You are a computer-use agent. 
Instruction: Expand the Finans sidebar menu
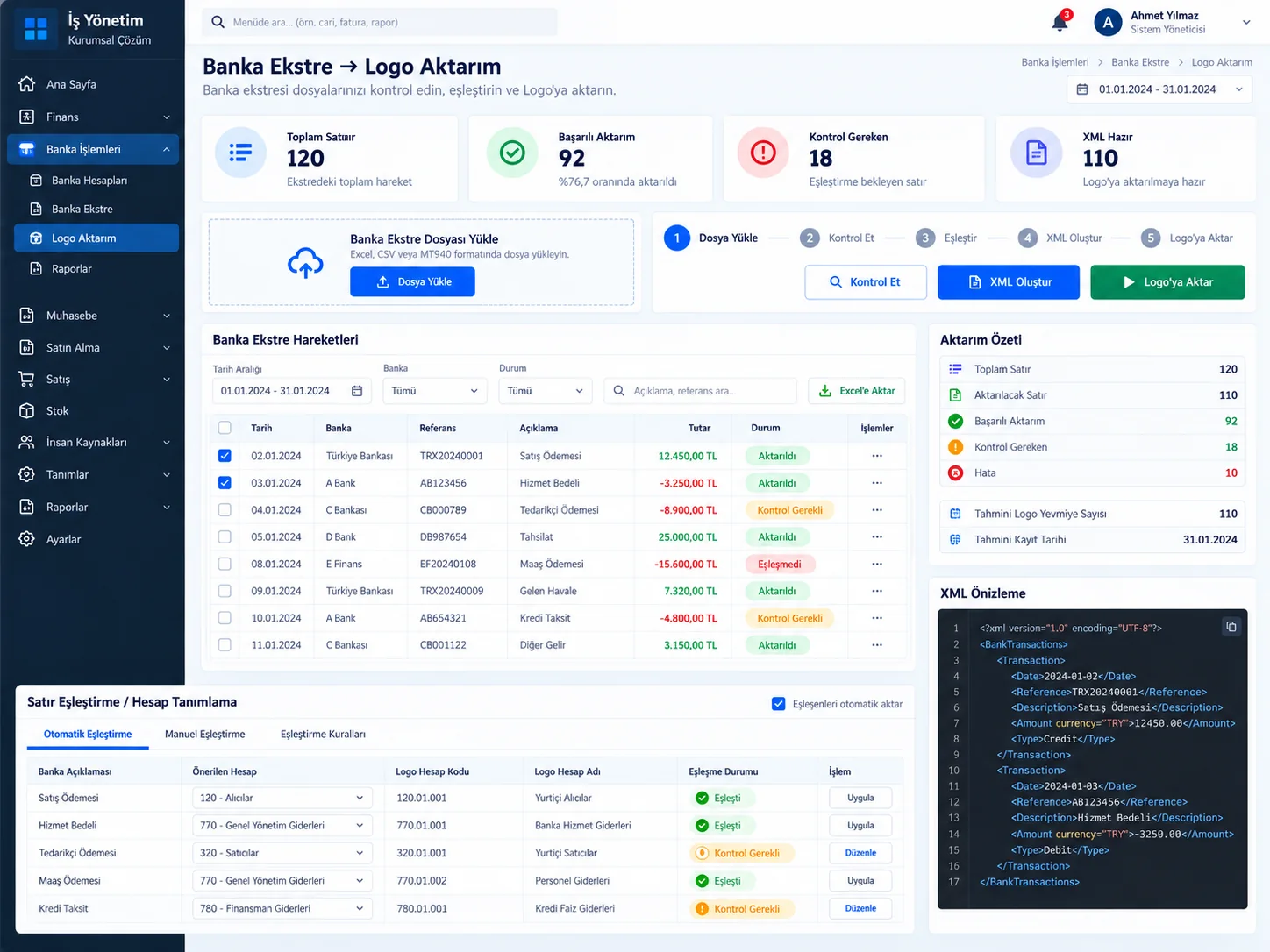93,117
